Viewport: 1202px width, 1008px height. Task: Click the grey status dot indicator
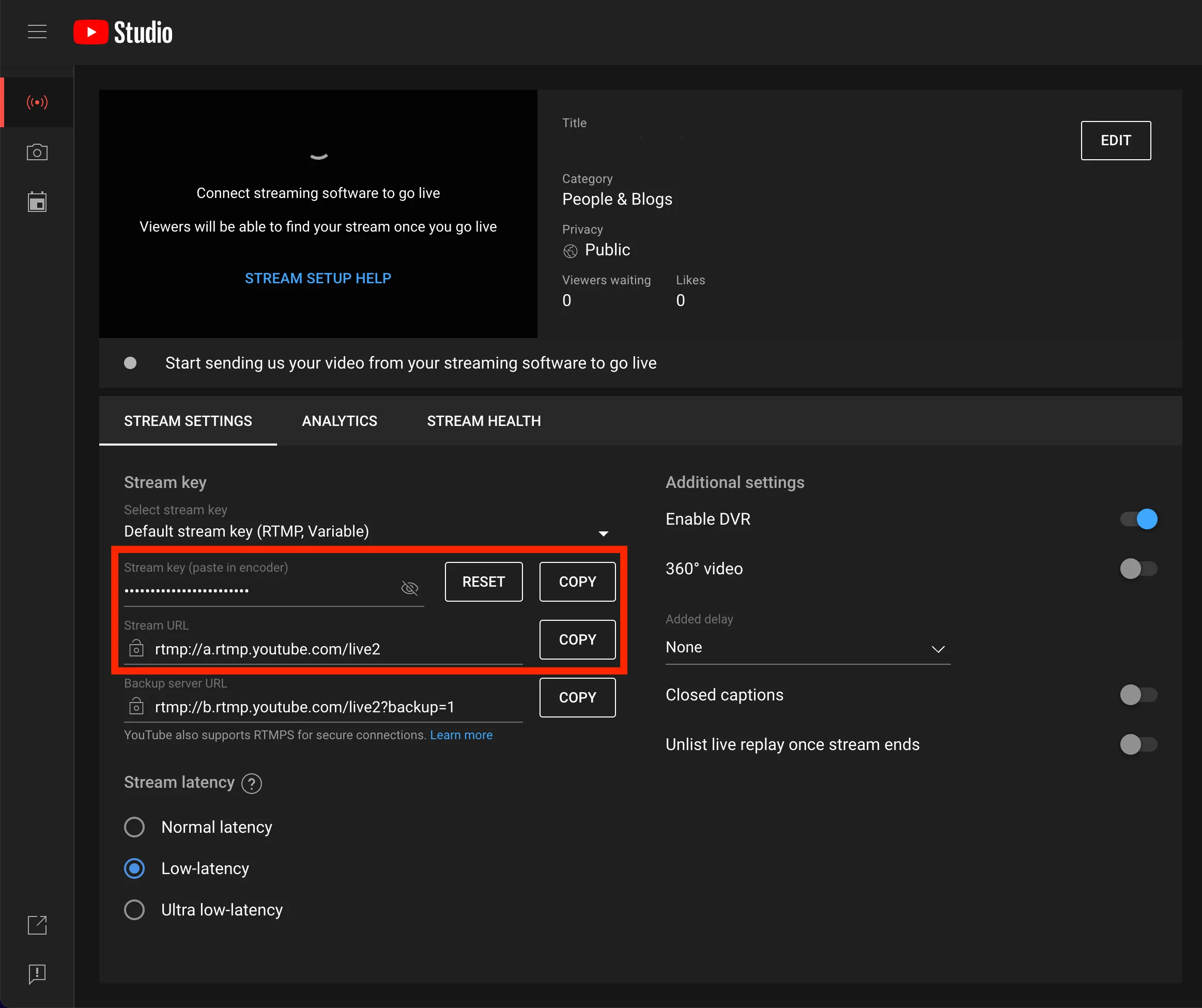(131, 363)
